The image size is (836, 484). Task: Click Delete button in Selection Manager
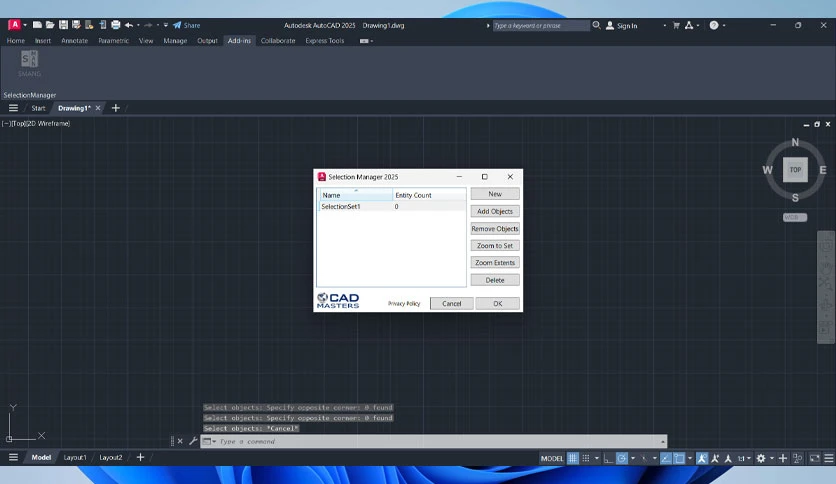pyautogui.click(x=495, y=280)
